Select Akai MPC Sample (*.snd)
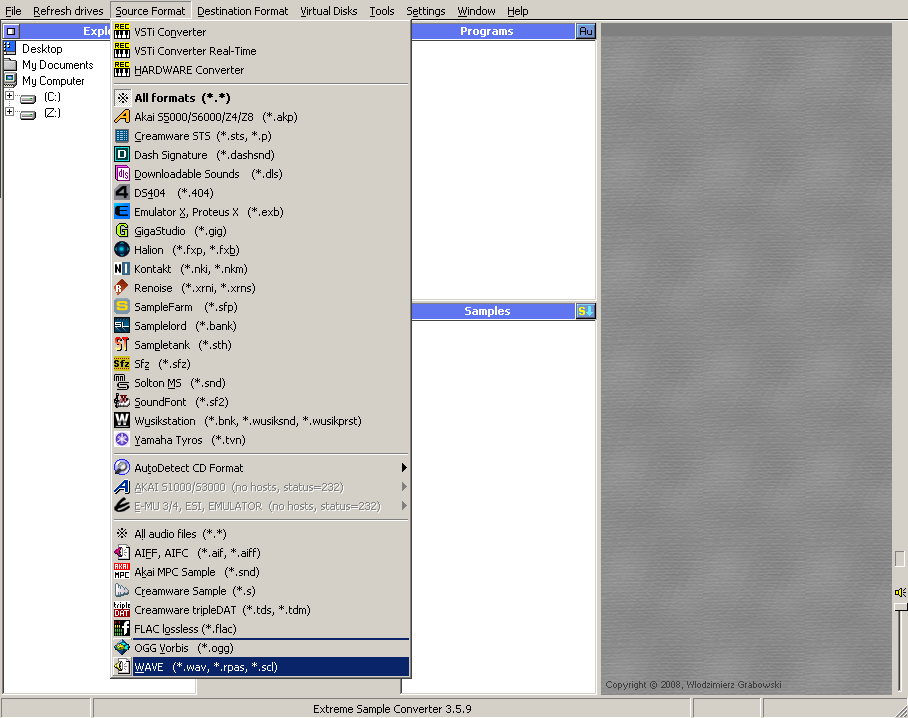The width and height of the screenshot is (908, 718). coord(261,572)
